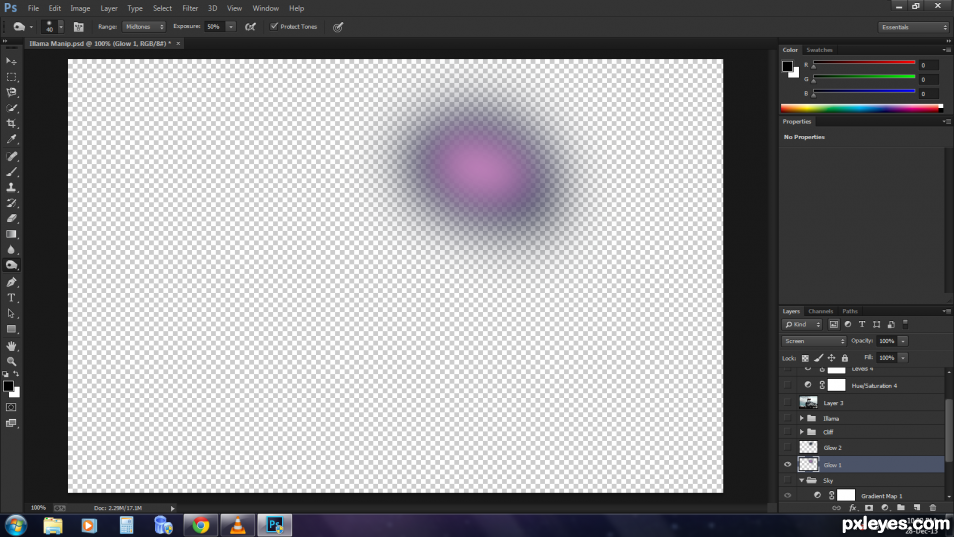Show the Cliff group

click(787, 432)
